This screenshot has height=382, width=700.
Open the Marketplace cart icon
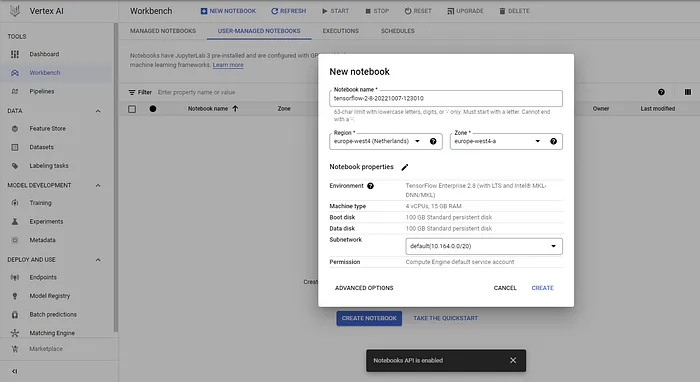(15, 349)
